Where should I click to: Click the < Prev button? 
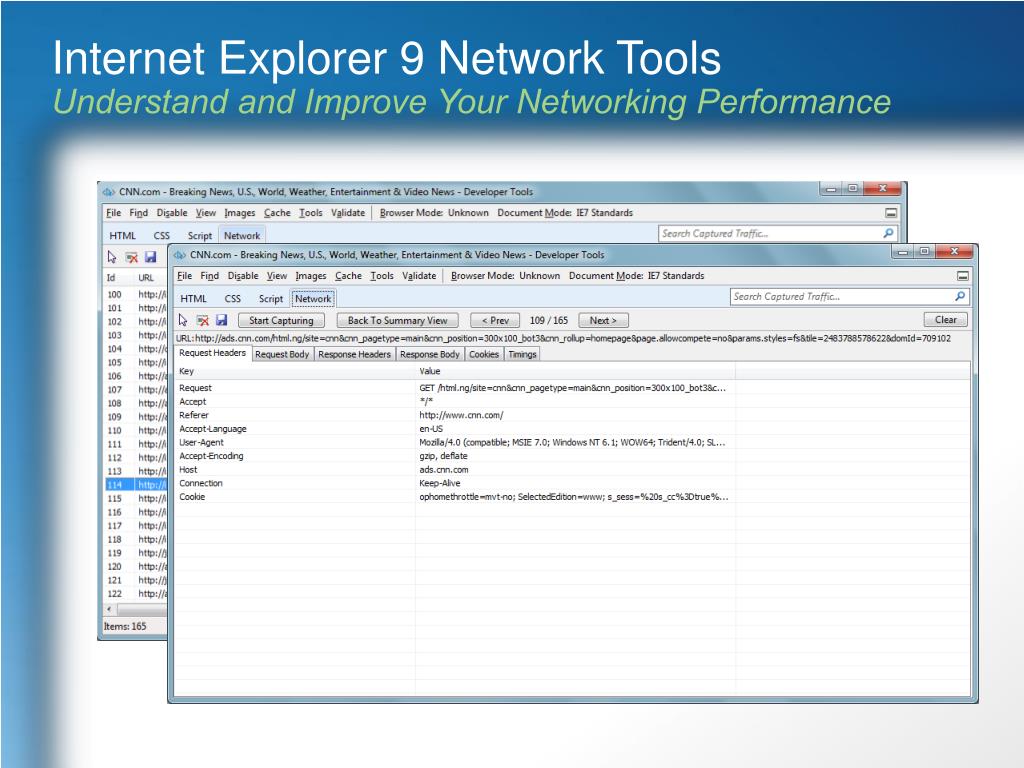(495, 321)
